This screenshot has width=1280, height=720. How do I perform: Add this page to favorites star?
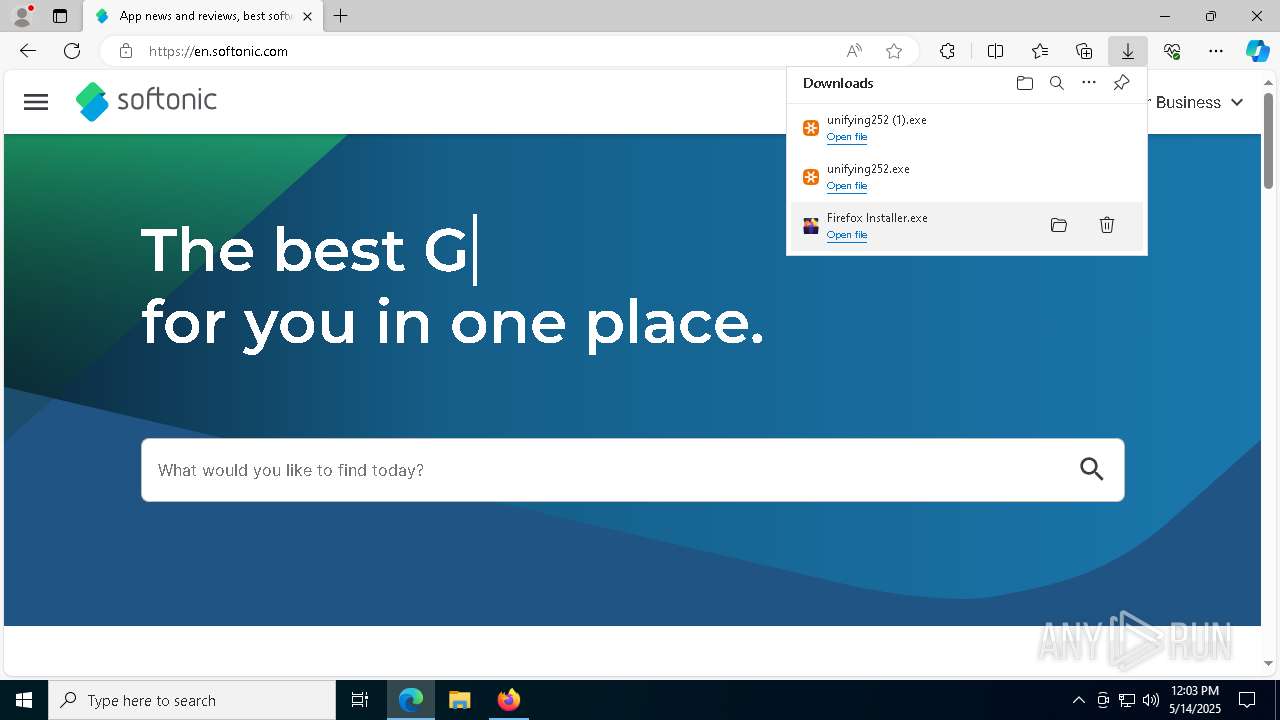pos(894,51)
